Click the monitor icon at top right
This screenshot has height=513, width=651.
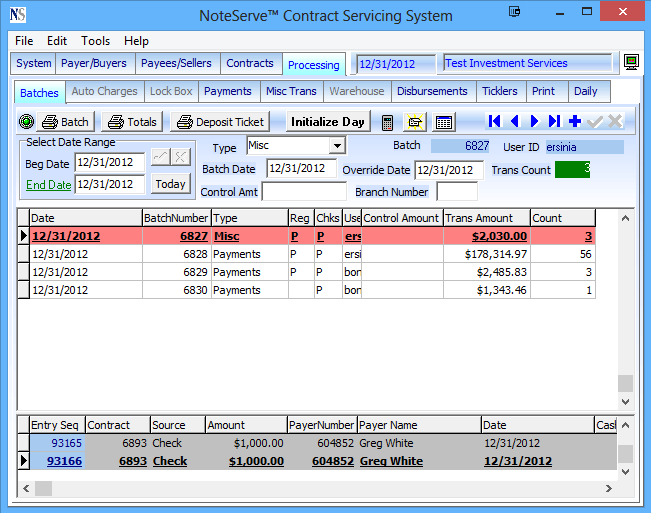pos(631,63)
